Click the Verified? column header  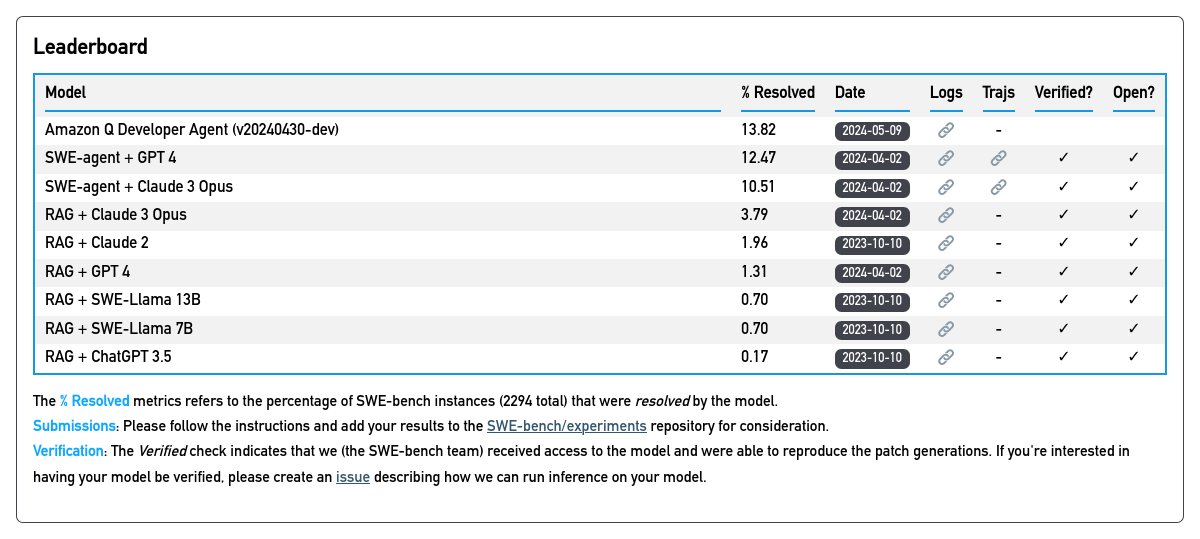coord(1064,92)
